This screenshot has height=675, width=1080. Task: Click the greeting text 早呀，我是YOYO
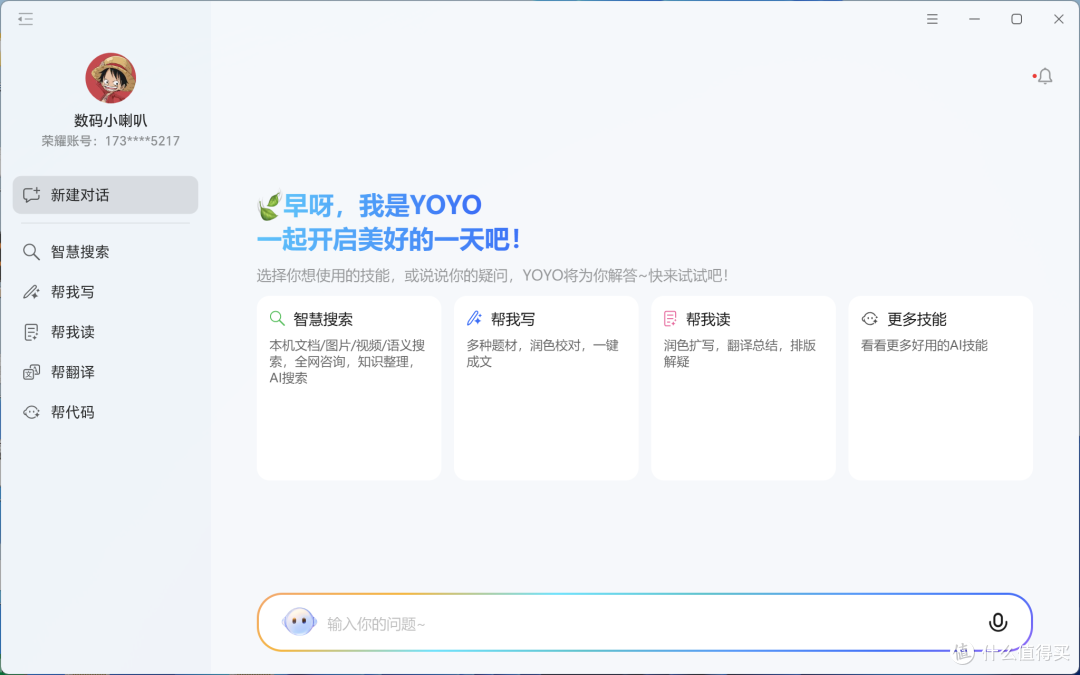382,205
